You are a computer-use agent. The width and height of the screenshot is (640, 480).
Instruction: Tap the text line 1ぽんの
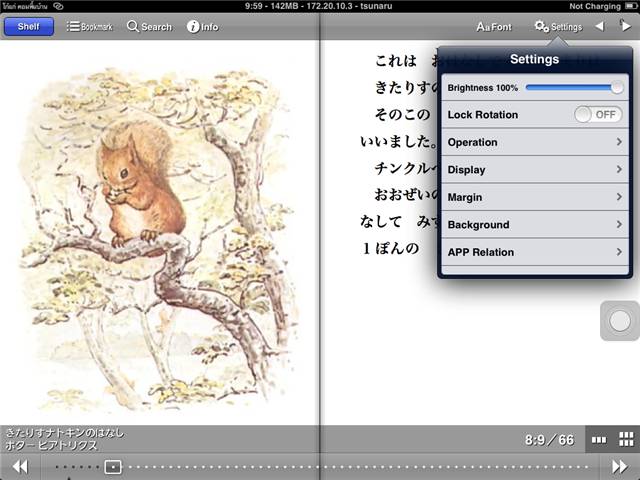point(391,248)
